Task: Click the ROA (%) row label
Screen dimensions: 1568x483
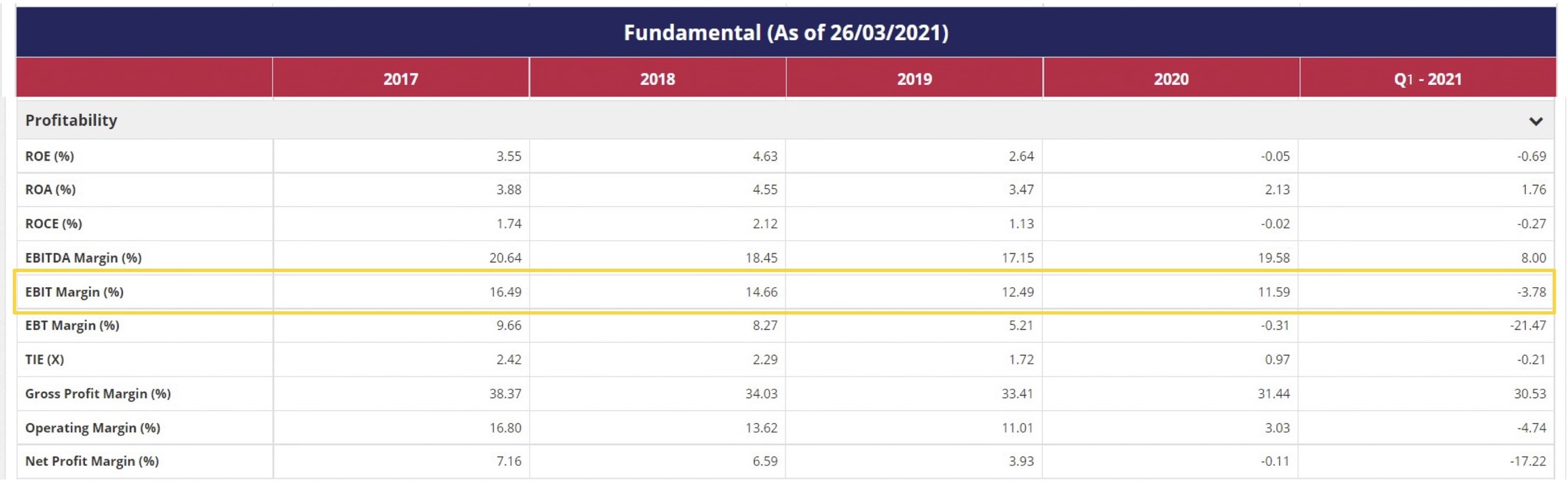Action: 50,190
